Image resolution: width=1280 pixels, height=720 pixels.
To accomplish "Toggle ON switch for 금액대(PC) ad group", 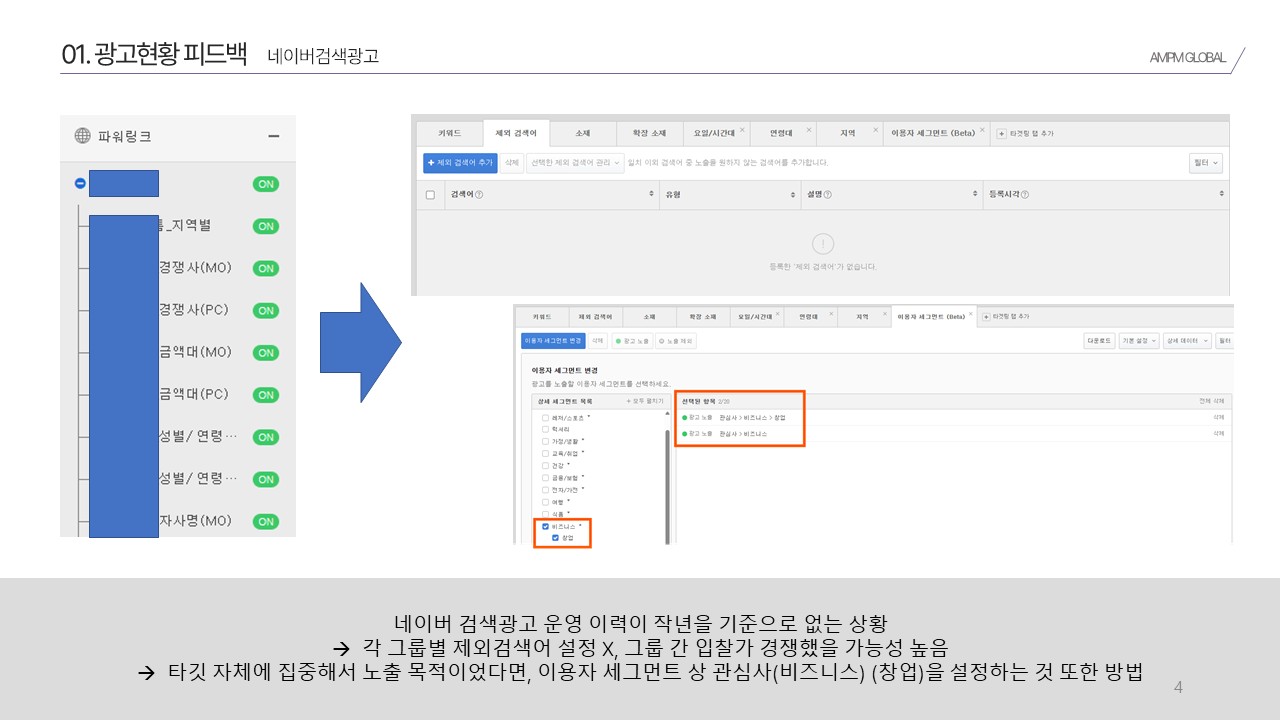I will pos(265,395).
